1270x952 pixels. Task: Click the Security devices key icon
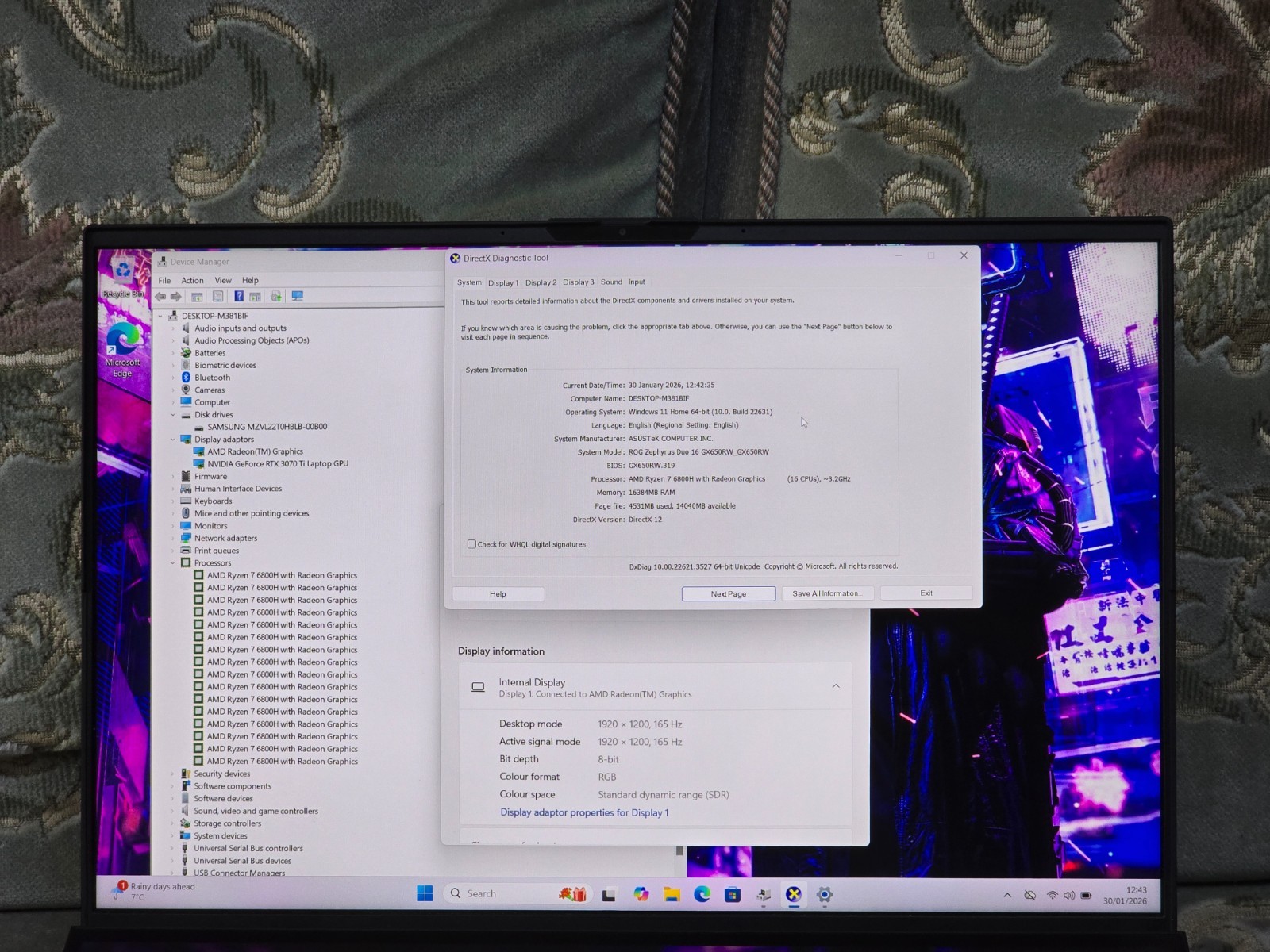tap(186, 773)
